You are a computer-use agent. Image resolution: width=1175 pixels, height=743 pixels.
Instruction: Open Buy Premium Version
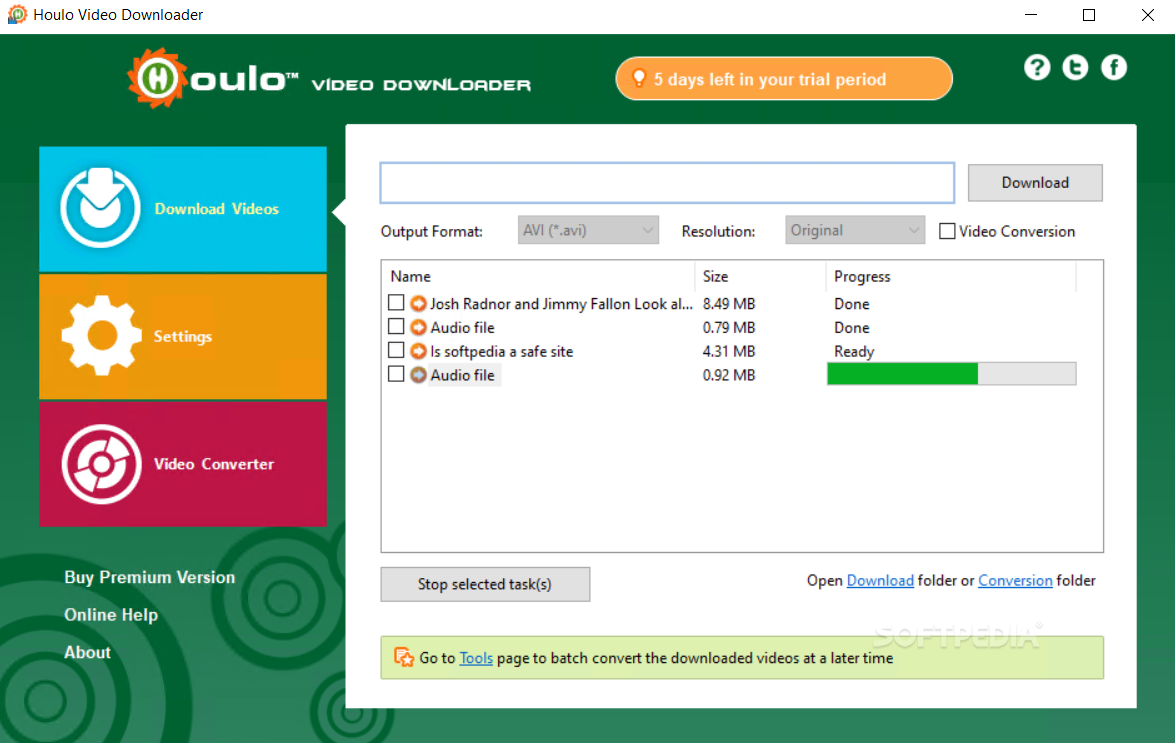coord(150,577)
